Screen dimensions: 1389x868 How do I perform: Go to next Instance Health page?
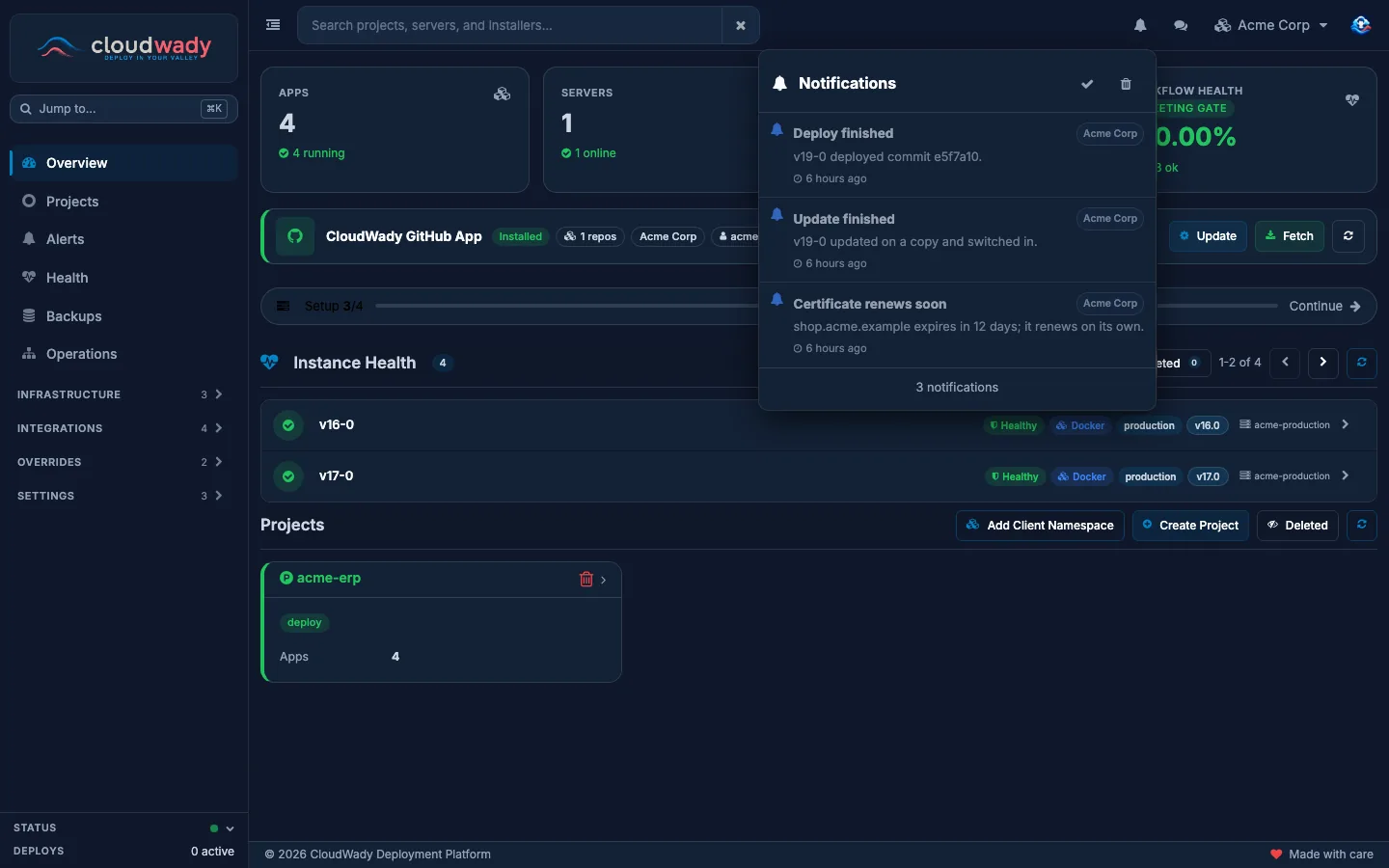coord(1322,363)
